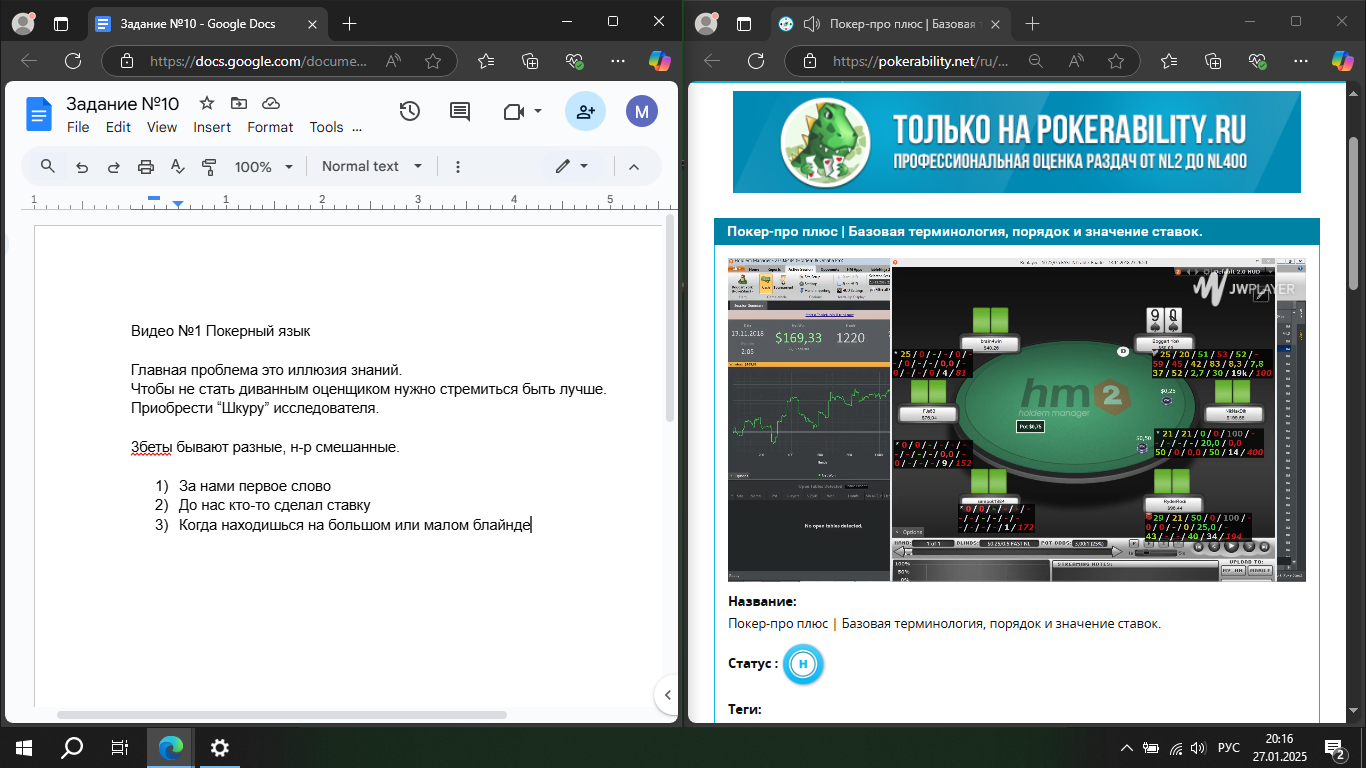Open the Search the menus magnifier

point(47,166)
